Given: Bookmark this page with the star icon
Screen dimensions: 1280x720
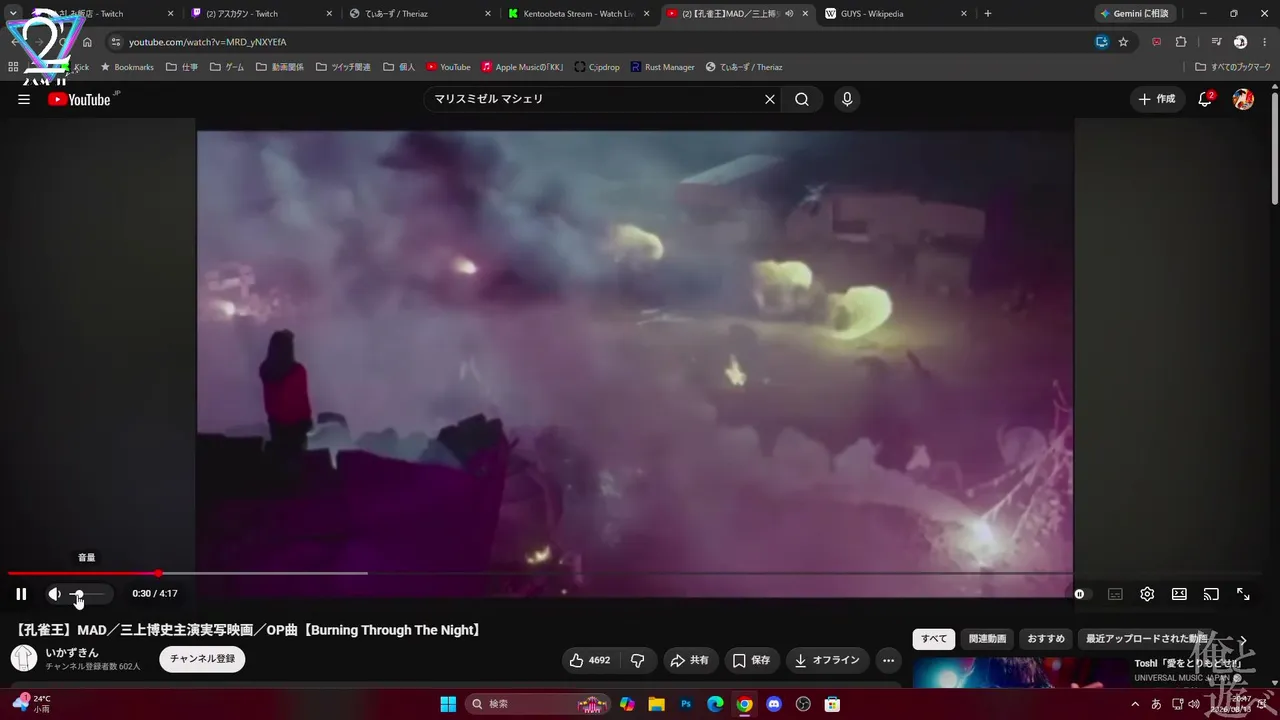Looking at the screenshot, I should [1123, 42].
